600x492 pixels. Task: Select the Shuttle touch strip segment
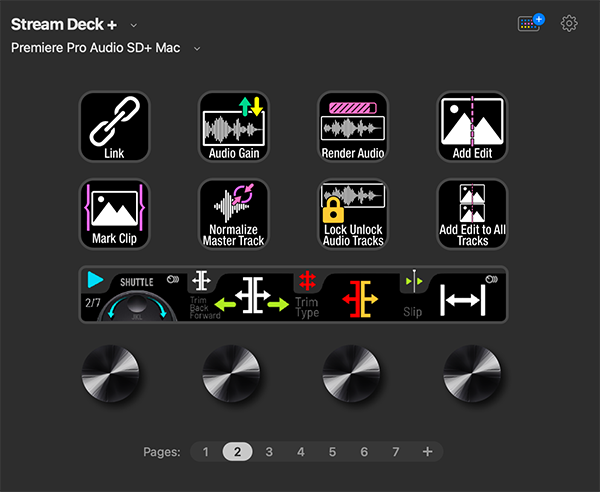tap(134, 295)
